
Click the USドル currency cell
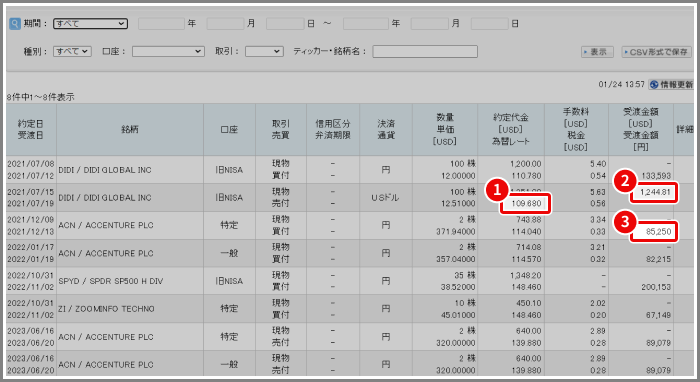[385, 198]
